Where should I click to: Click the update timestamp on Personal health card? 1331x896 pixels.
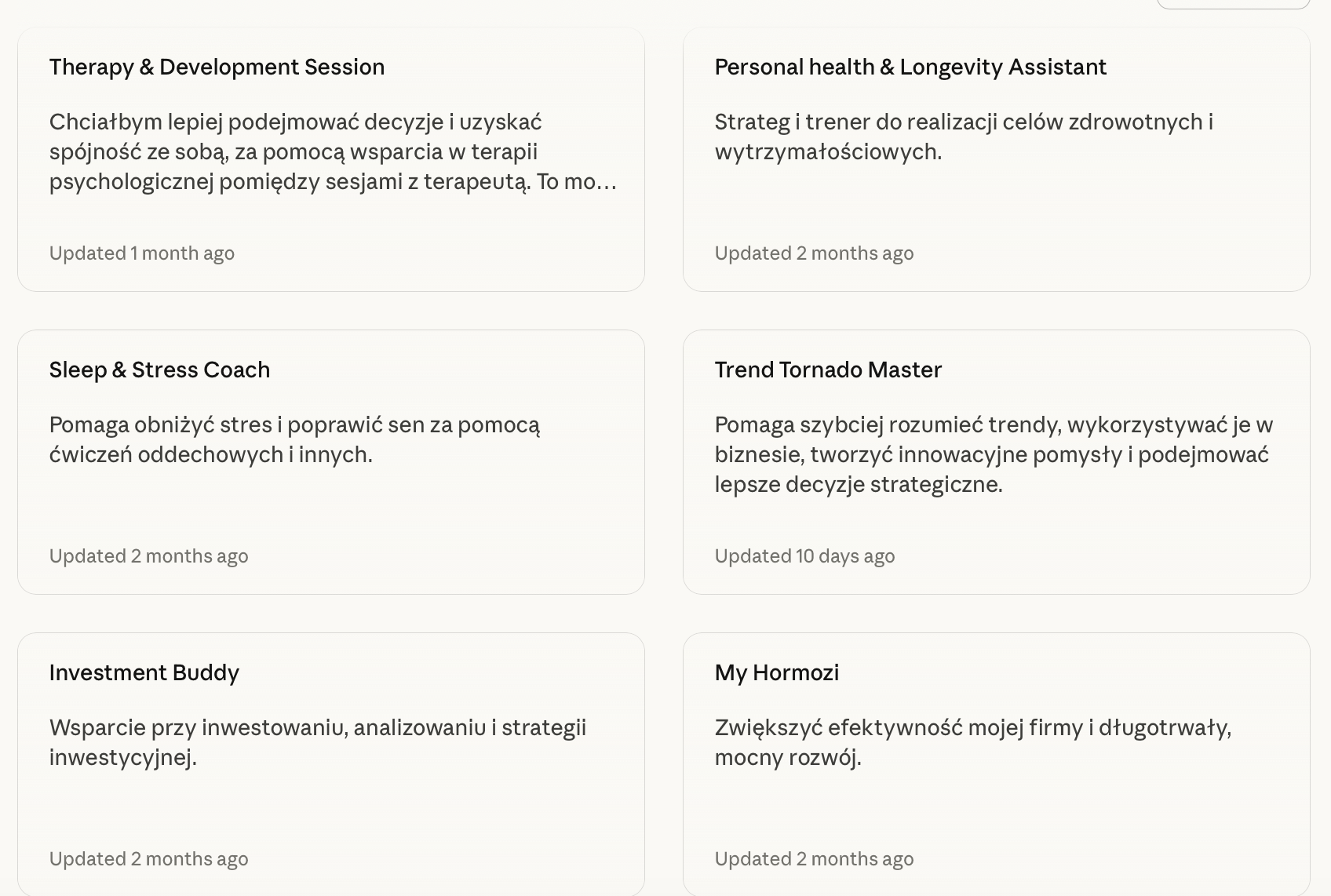coord(814,253)
